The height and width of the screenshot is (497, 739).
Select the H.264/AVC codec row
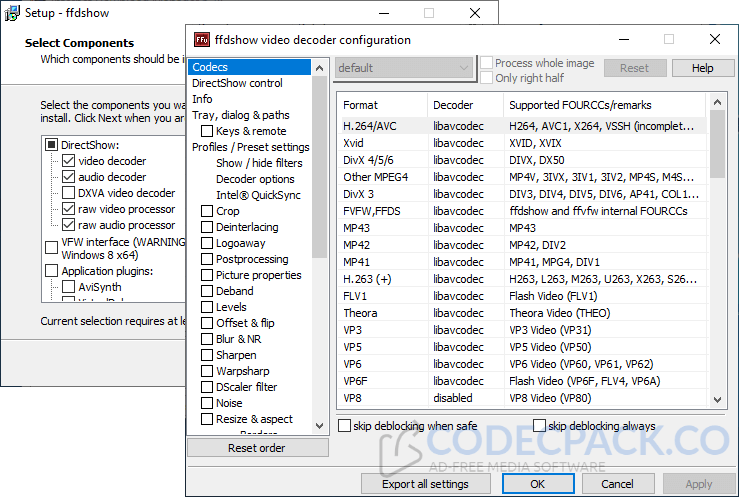(522, 126)
